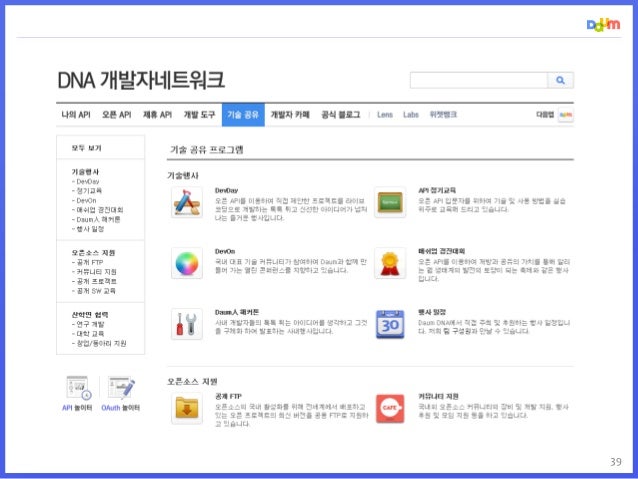
Task: Click the API 정기교육 card title
Action: click(x=437, y=190)
